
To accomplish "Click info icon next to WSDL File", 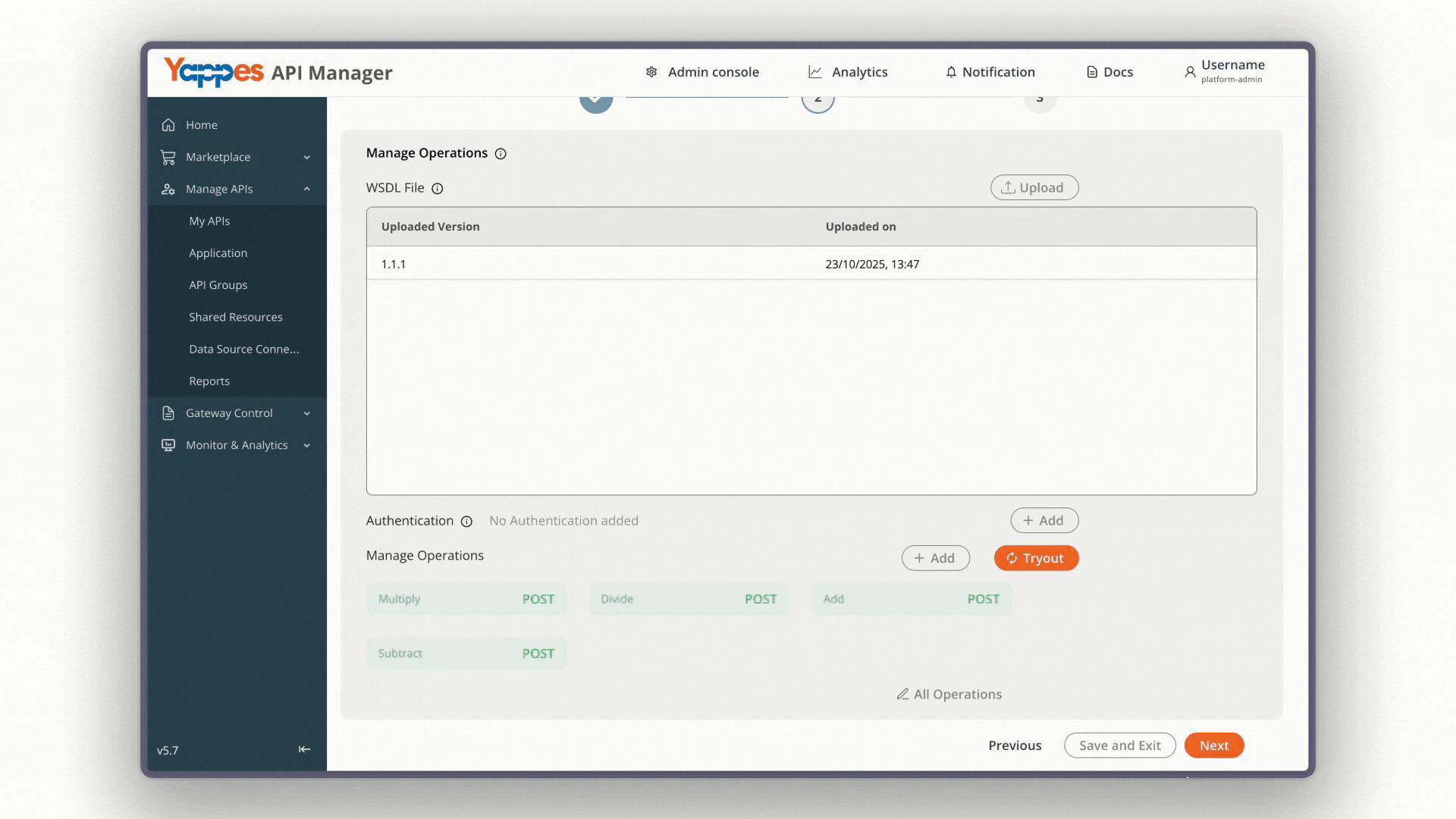I will point(438,189).
